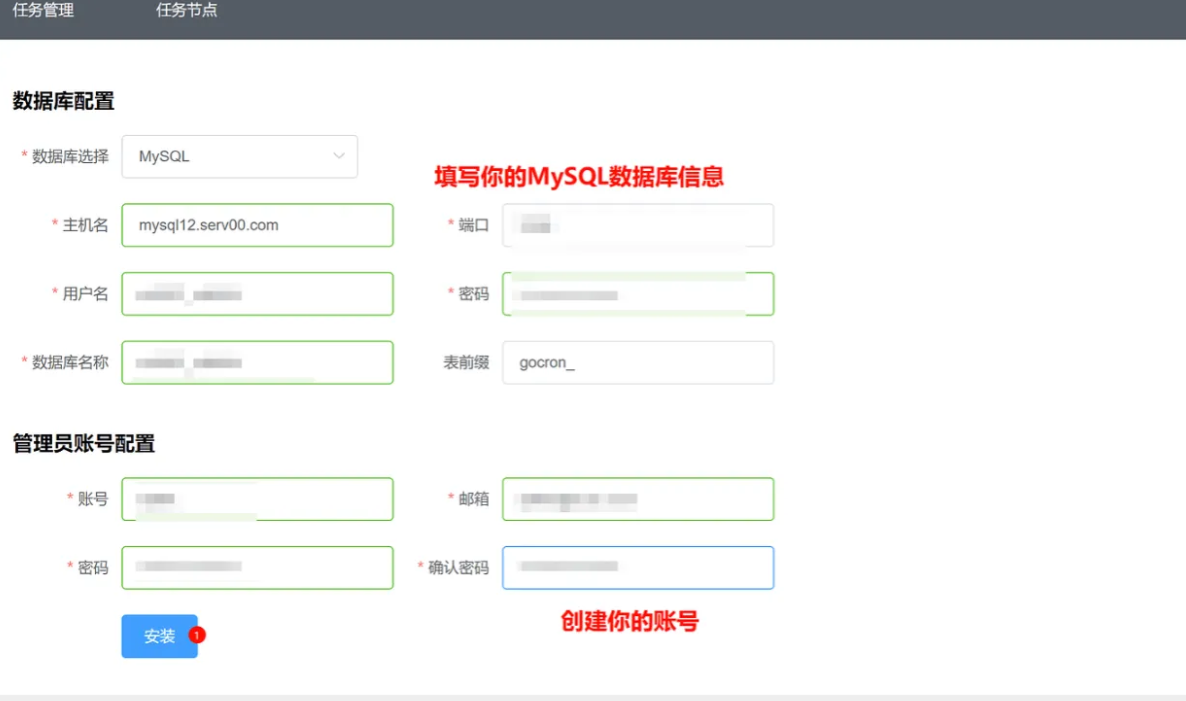This screenshot has height=701, width=1186.
Task: Click the 表前缀 field containing gocron_
Action: coord(637,363)
